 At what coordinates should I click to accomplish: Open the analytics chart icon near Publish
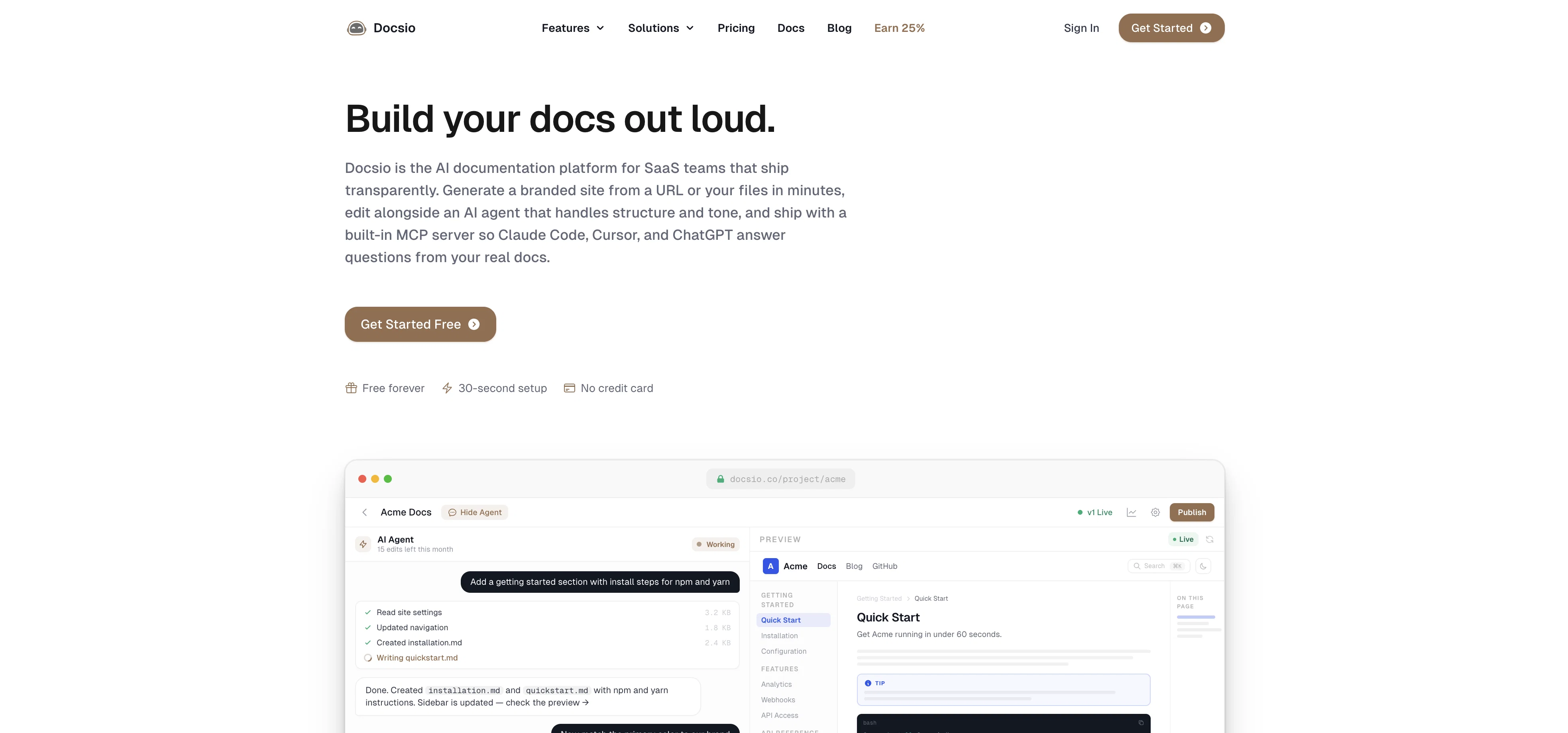pos(1132,512)
